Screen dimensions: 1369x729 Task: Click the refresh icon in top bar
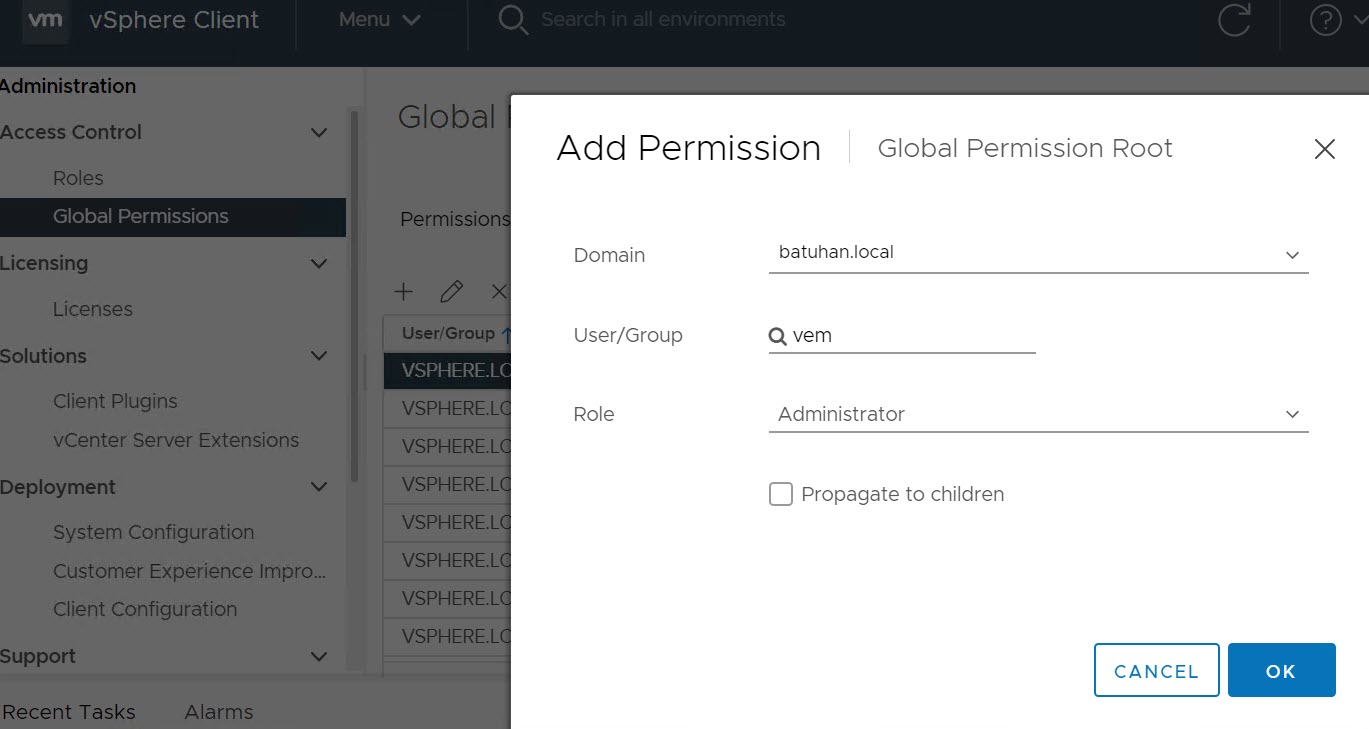1234,20
